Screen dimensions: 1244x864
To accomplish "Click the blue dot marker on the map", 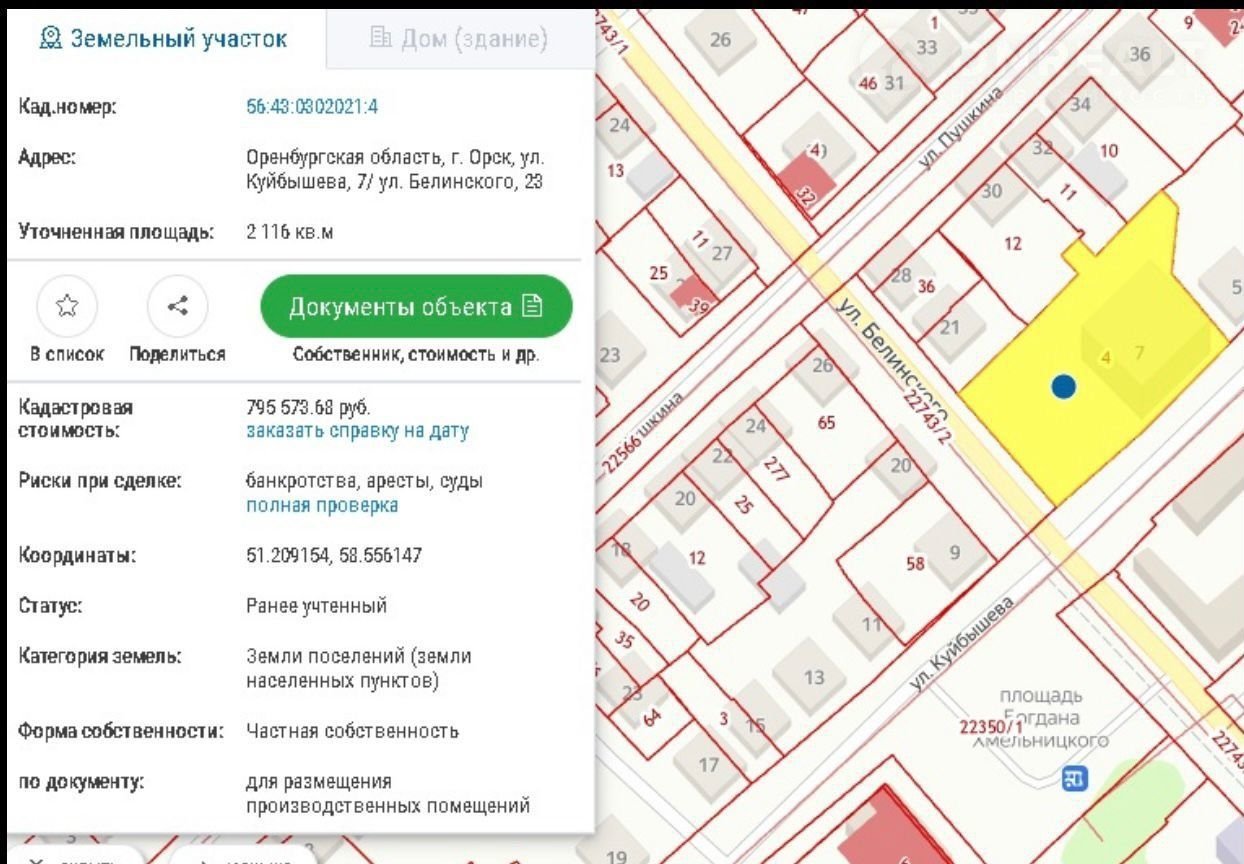I will tap(1064, 387).
